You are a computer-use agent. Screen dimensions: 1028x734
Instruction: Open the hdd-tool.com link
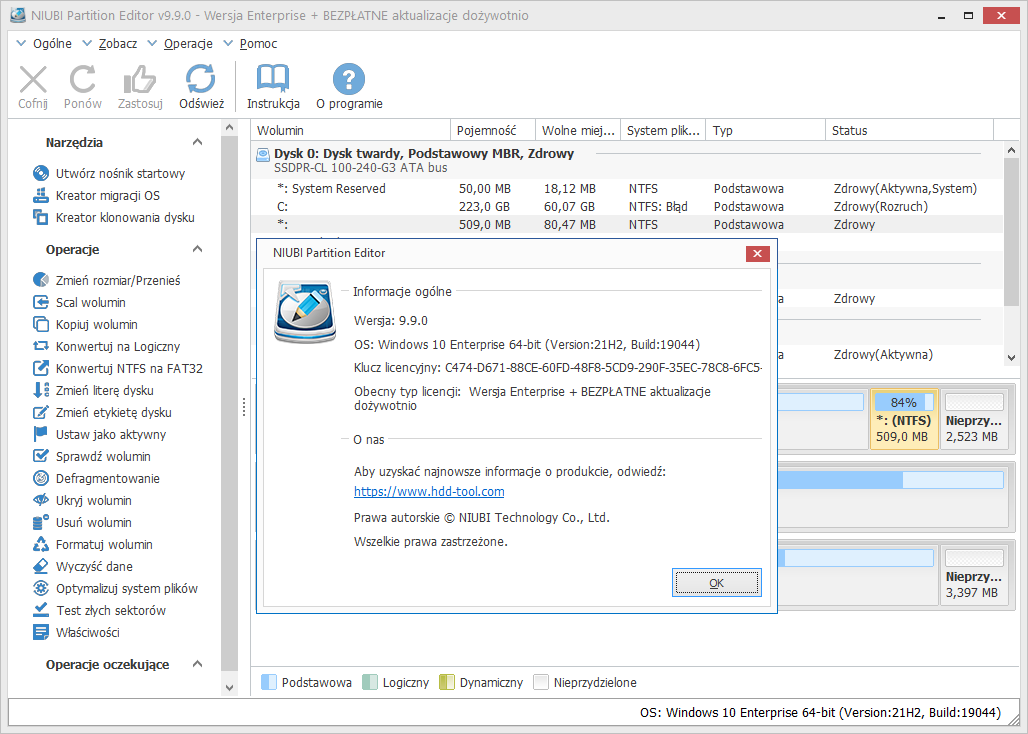tap(429, 492)
